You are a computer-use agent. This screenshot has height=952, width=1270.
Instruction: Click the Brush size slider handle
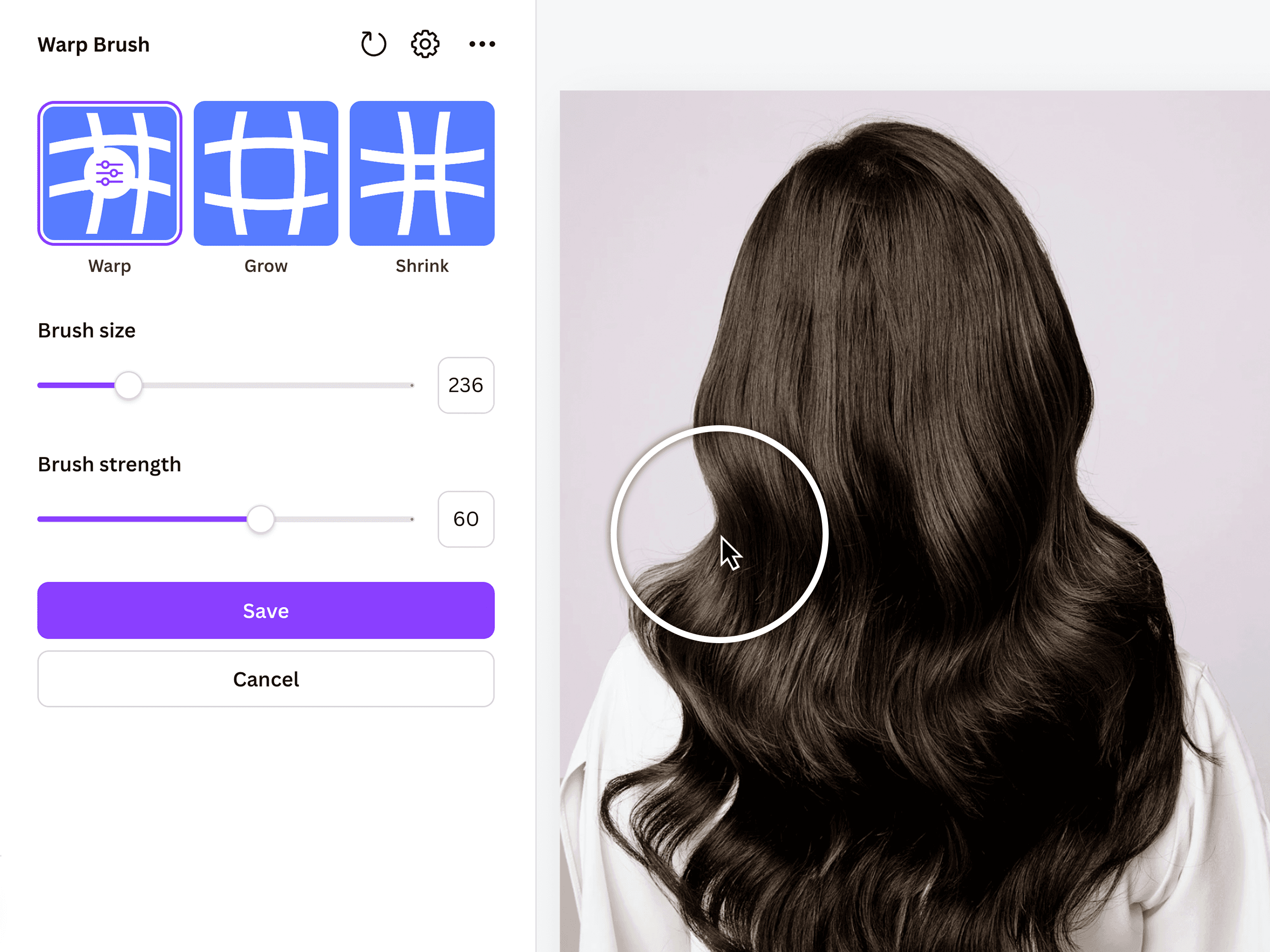(129, 385)
